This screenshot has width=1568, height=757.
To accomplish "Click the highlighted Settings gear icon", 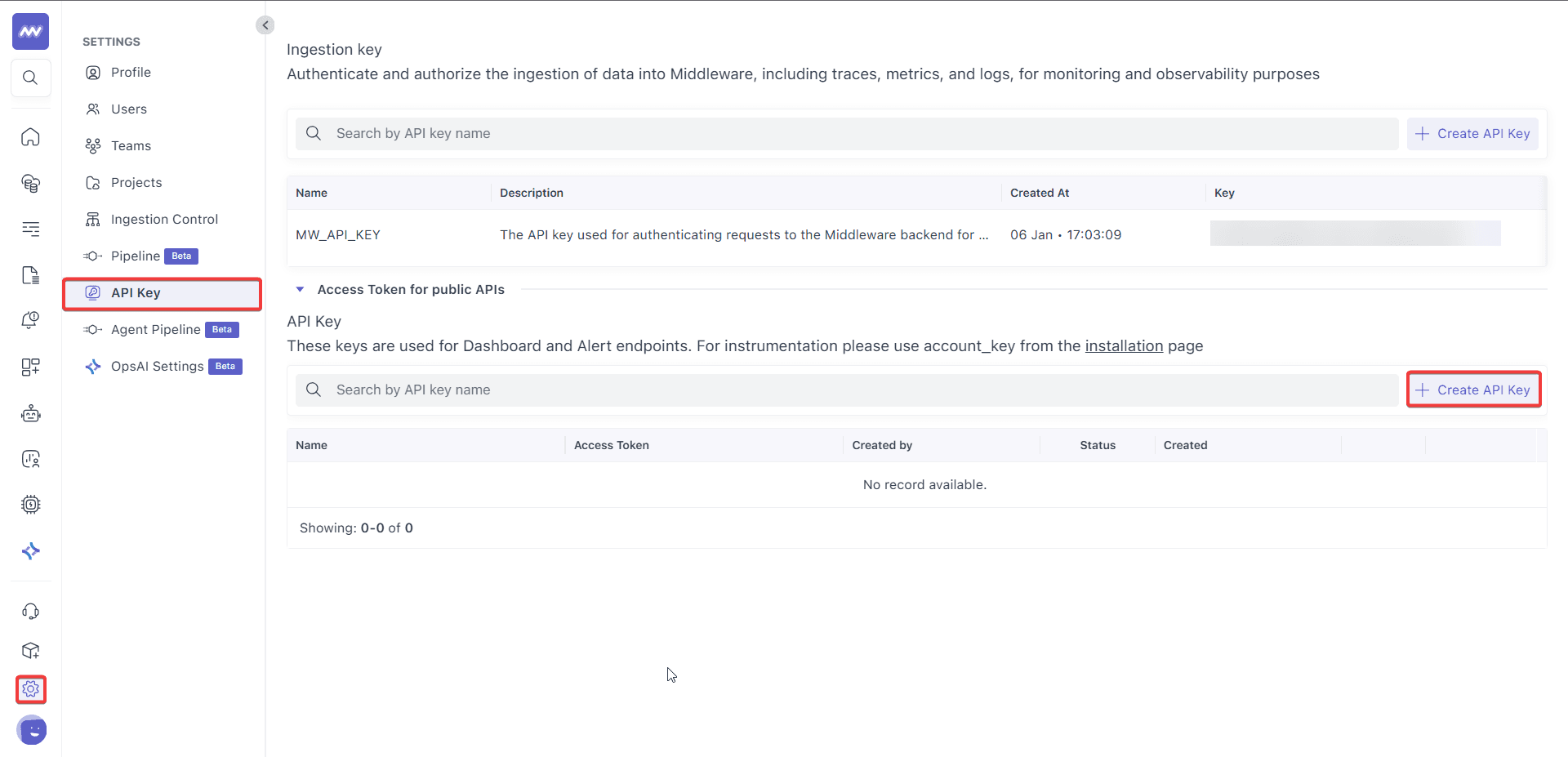I will tap(30, 689).
